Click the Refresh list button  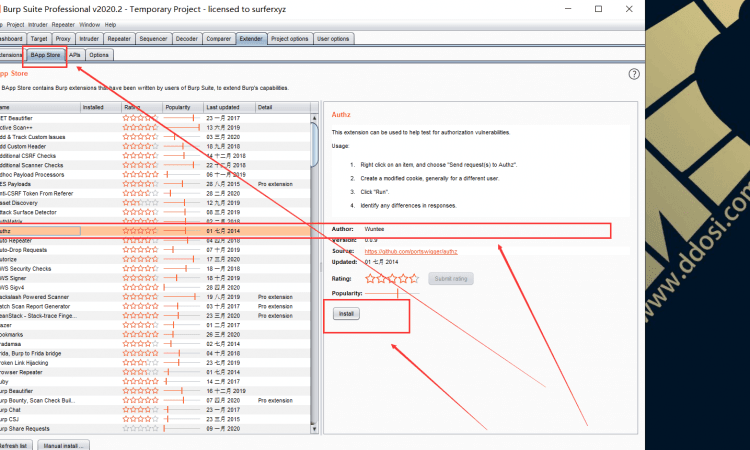[x=16, y=445]
